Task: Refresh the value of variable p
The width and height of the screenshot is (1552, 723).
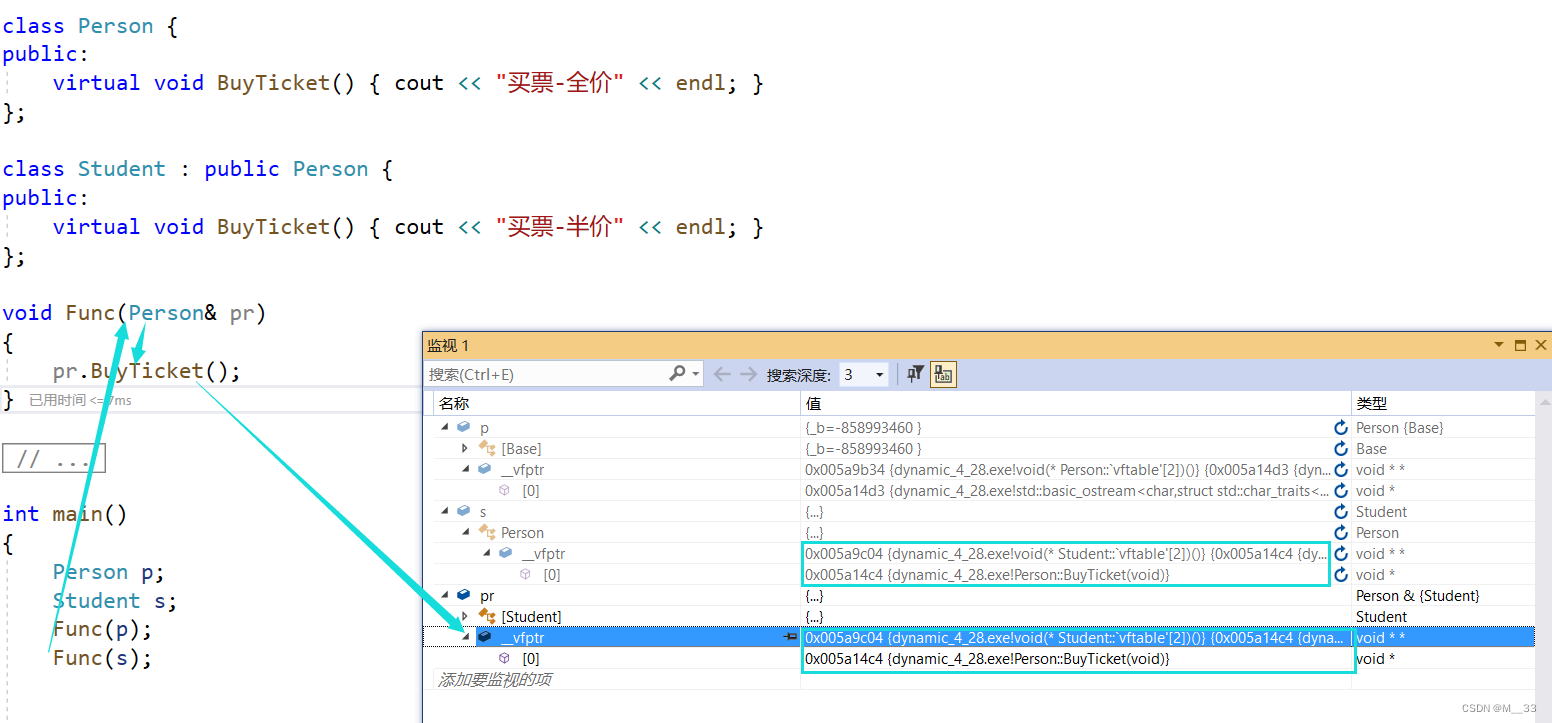Action: 1341,427
